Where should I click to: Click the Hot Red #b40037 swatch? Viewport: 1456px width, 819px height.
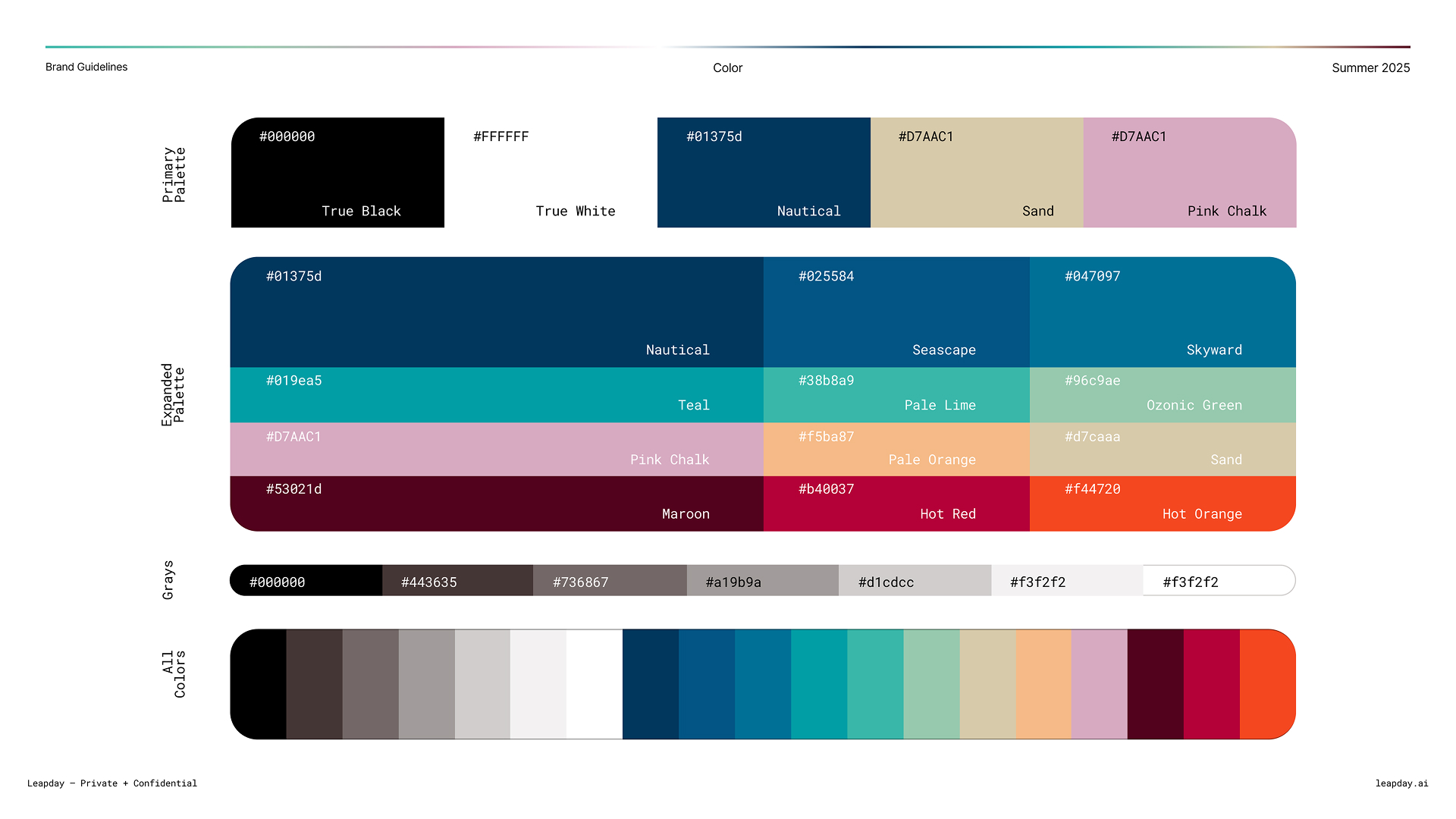tap(896, 504)
